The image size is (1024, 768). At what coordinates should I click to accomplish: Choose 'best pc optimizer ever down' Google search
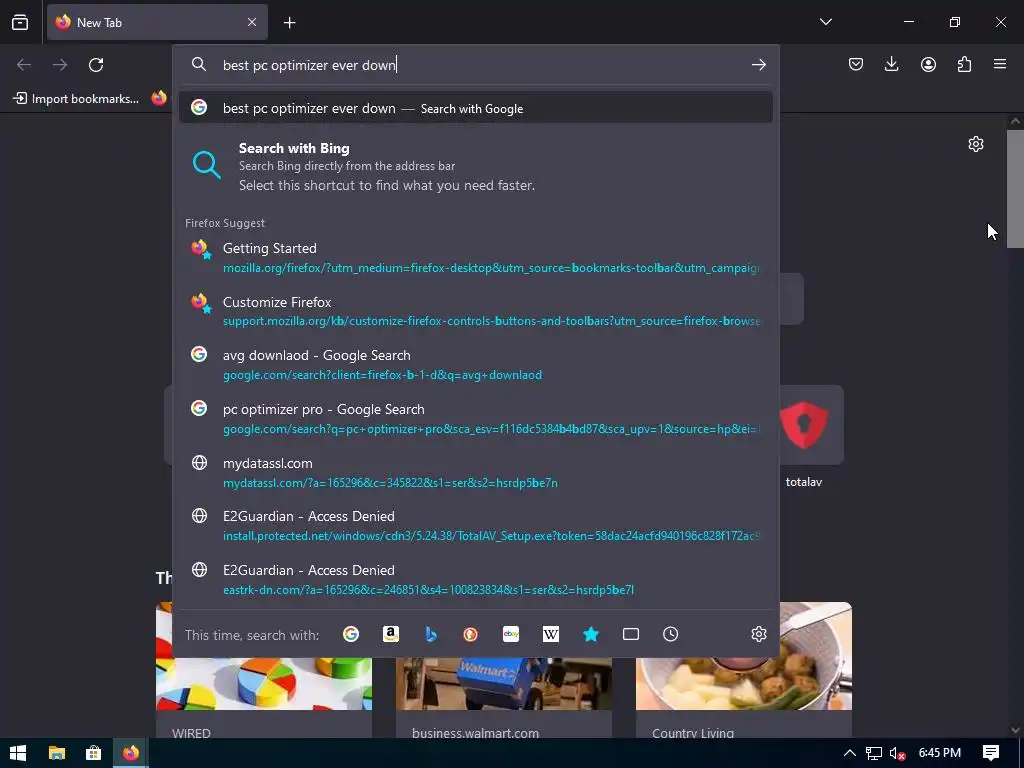(x=475, y=108)
